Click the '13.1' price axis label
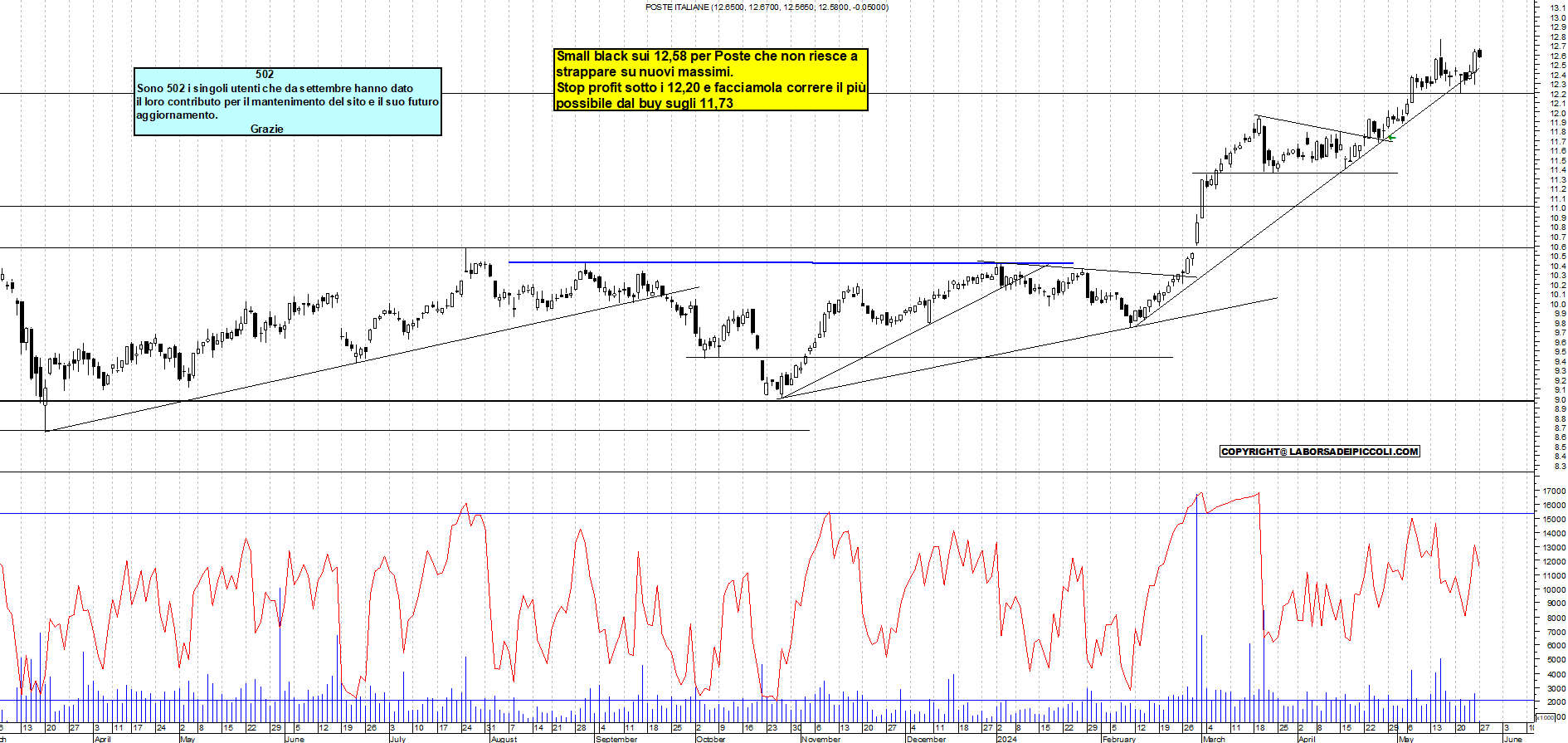Image resolution: width=1568 pixels, height=743 pixels. 1557,7
